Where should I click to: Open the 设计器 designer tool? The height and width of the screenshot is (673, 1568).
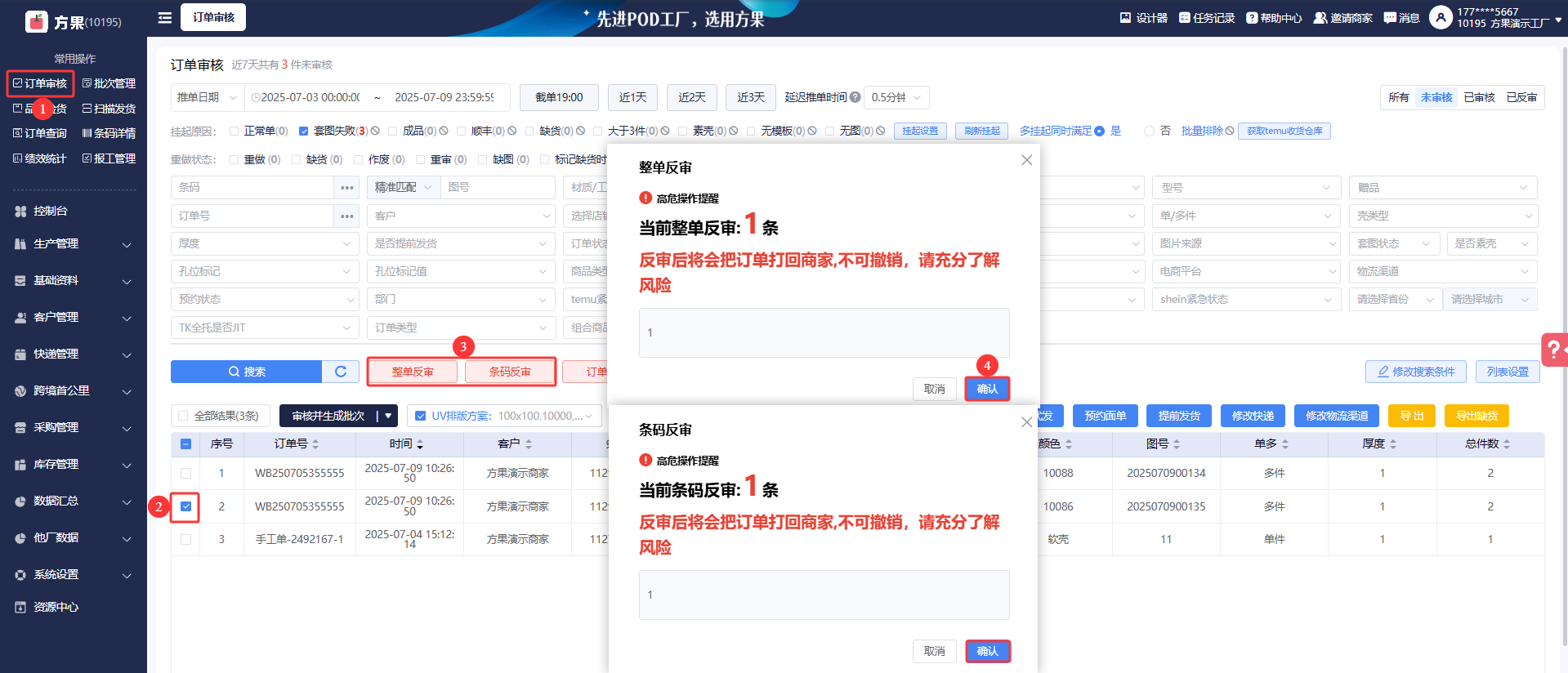(x=1143, y=18)
